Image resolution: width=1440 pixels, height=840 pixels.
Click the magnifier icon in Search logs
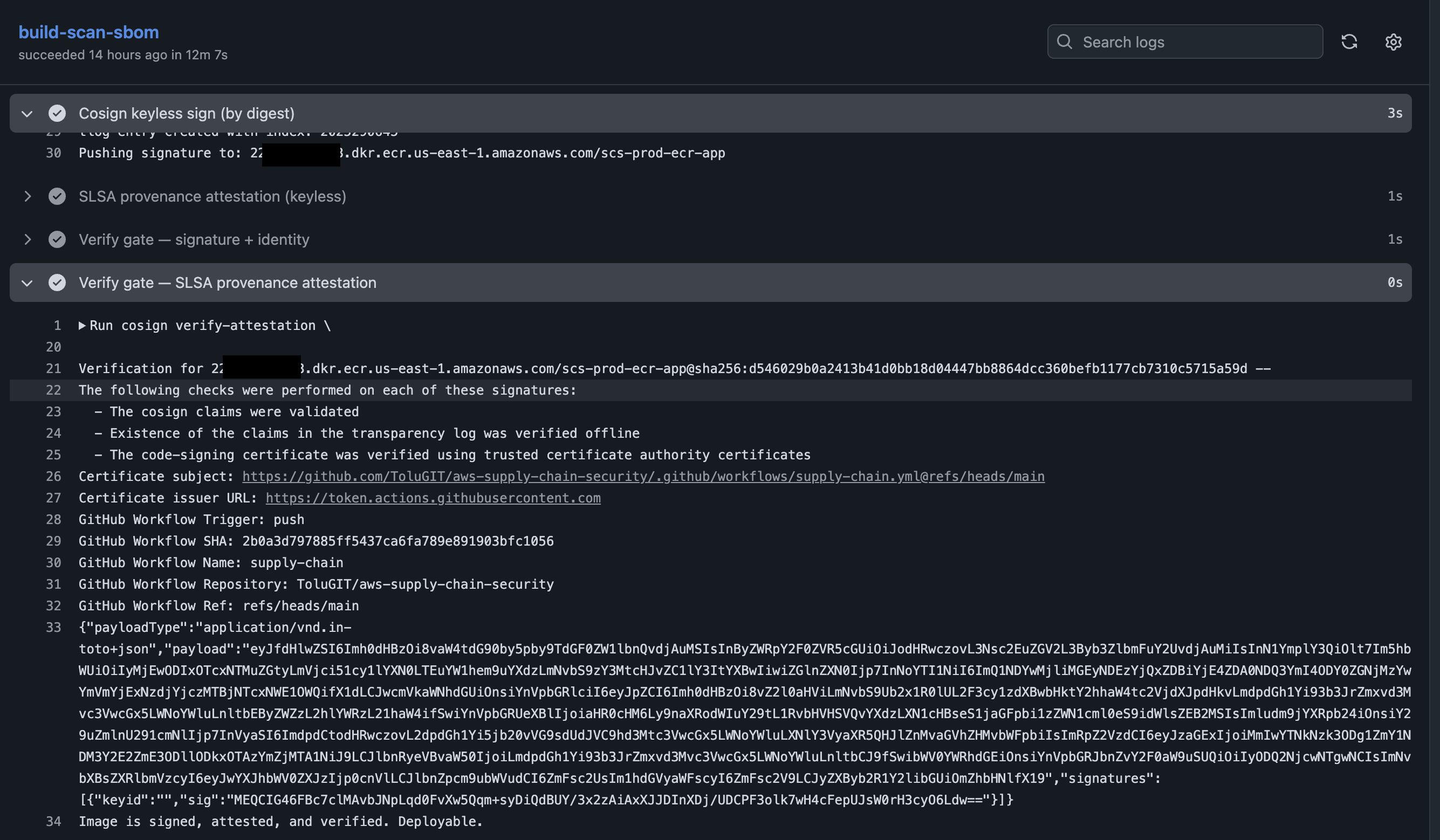pyautogui.click(x=1064, y=42)
